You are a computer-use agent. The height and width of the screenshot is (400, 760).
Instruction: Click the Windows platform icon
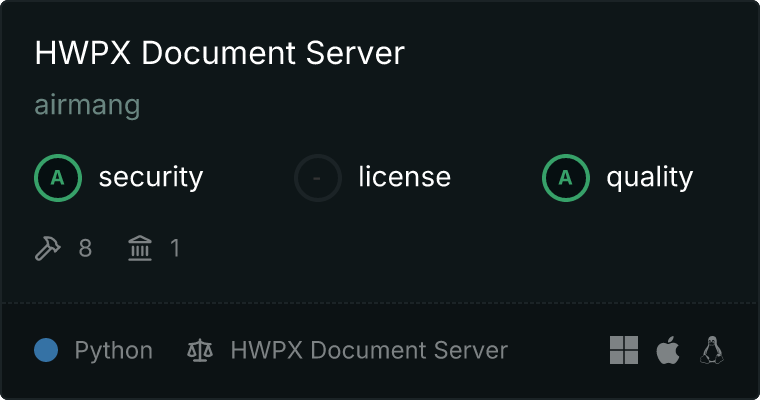(624, 350)
